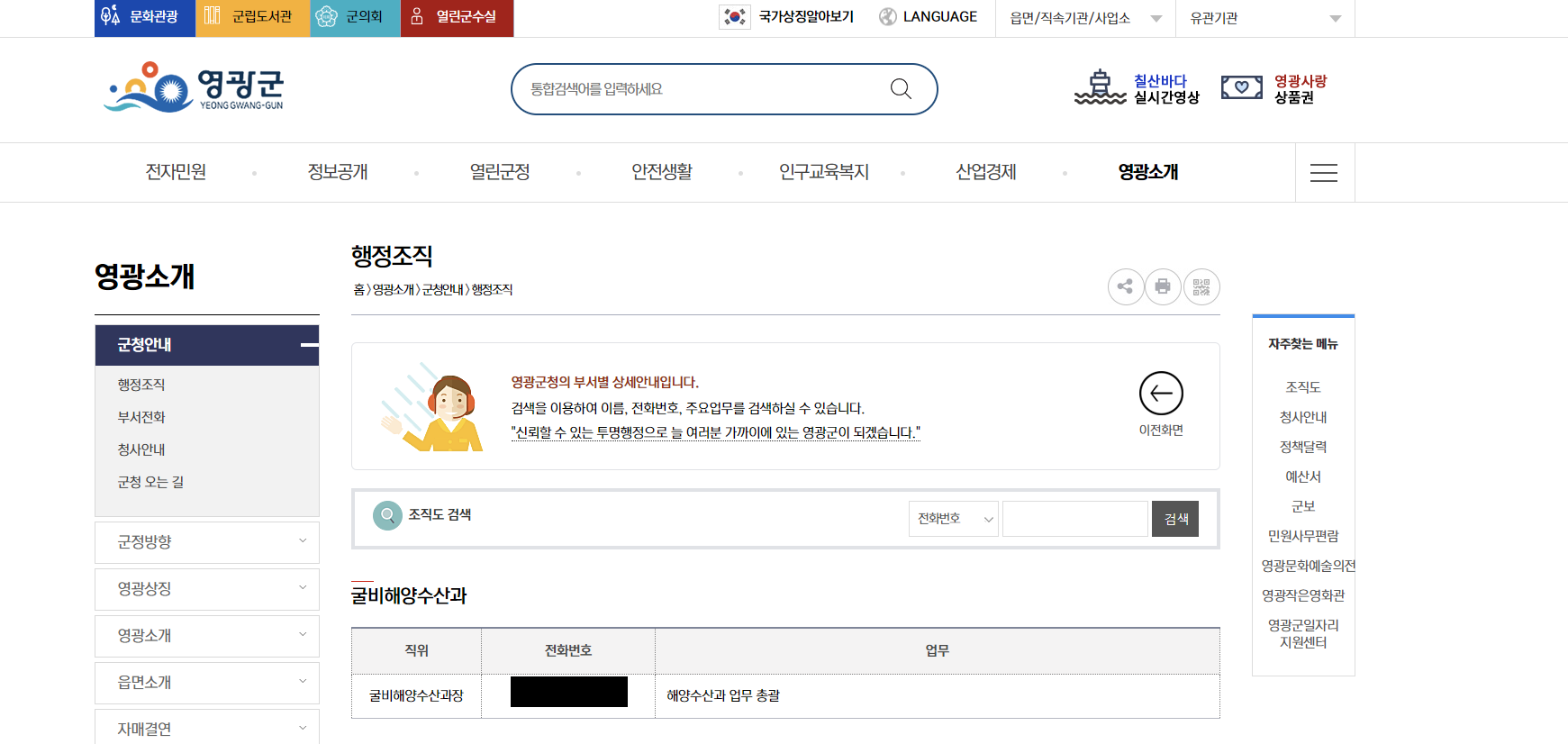Open the 열린군정 menu
The width and height of the screenshot is (1568, 744).
[x=500, y=172]
